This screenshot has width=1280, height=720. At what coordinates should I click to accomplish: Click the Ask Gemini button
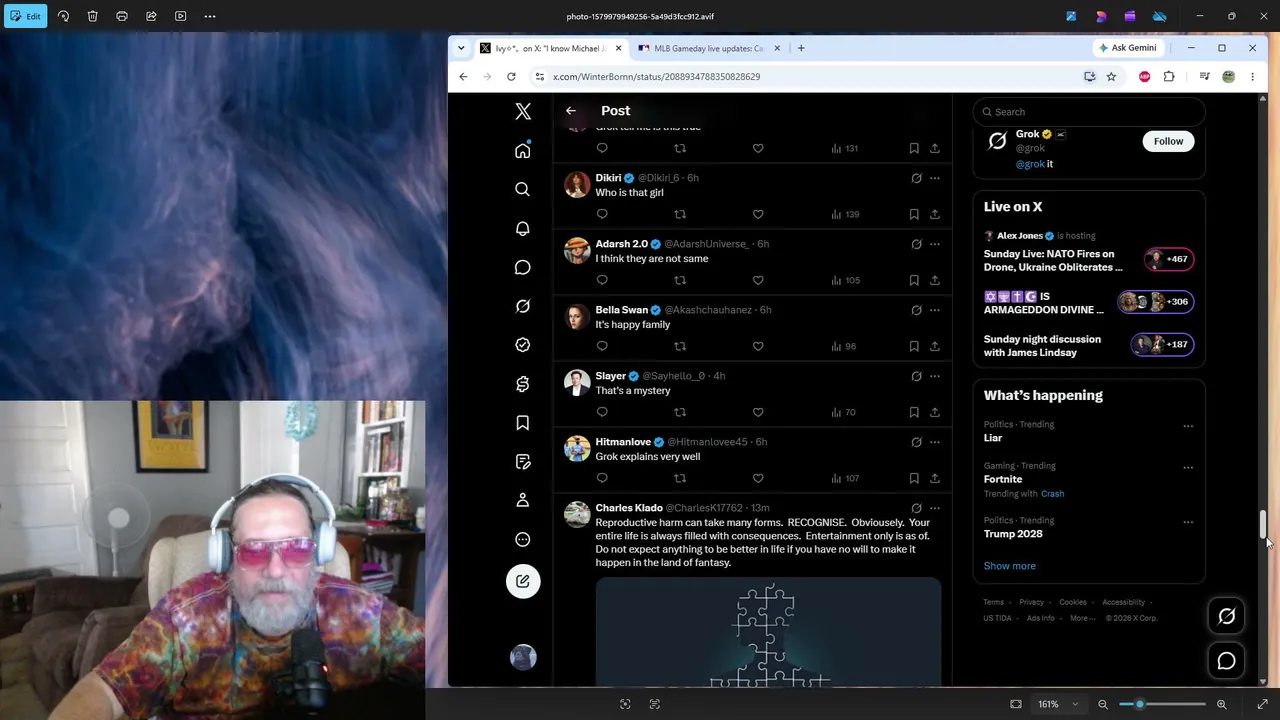click(1127, 48)
